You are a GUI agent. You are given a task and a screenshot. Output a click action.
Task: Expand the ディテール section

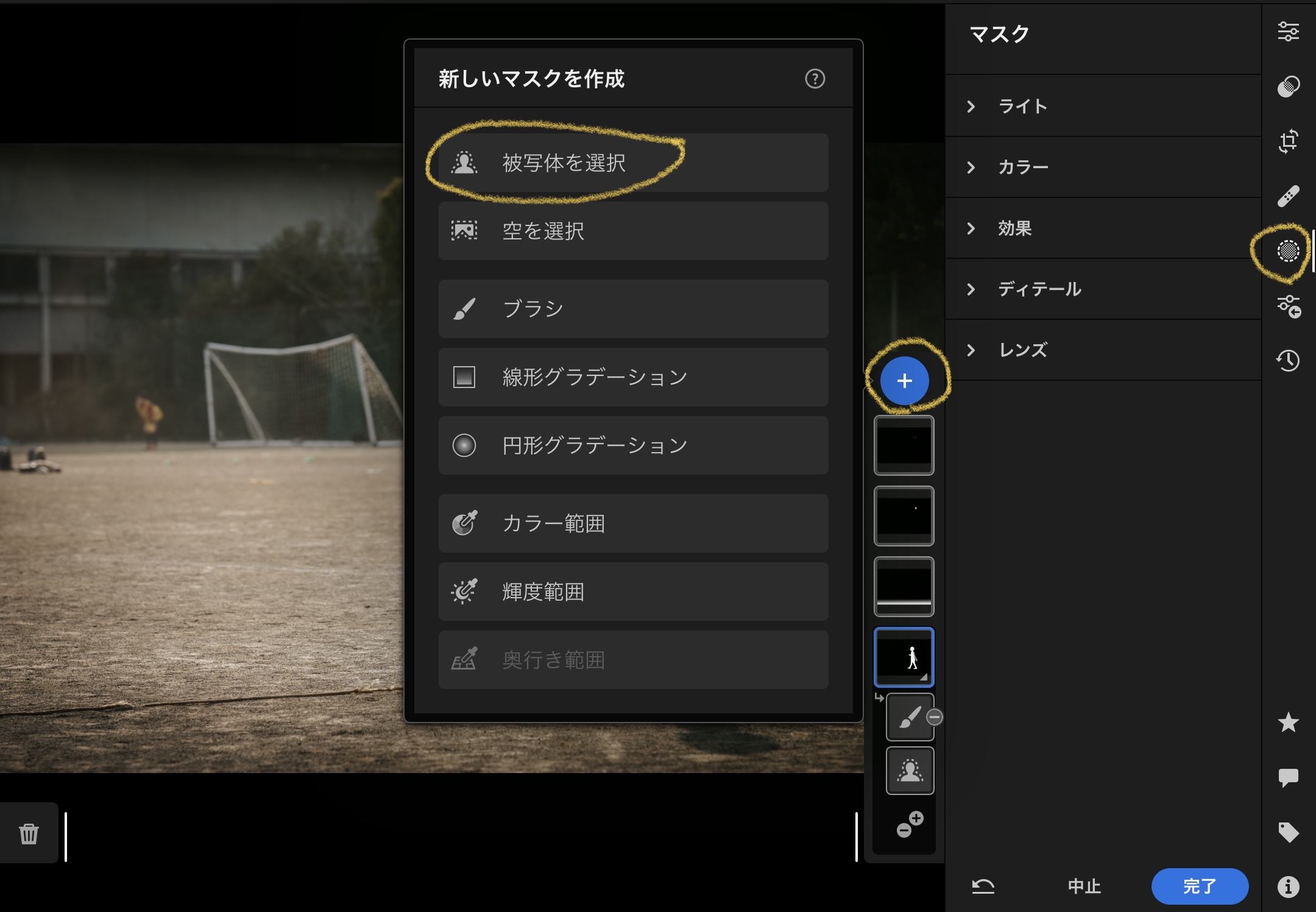coord(1039,289)
